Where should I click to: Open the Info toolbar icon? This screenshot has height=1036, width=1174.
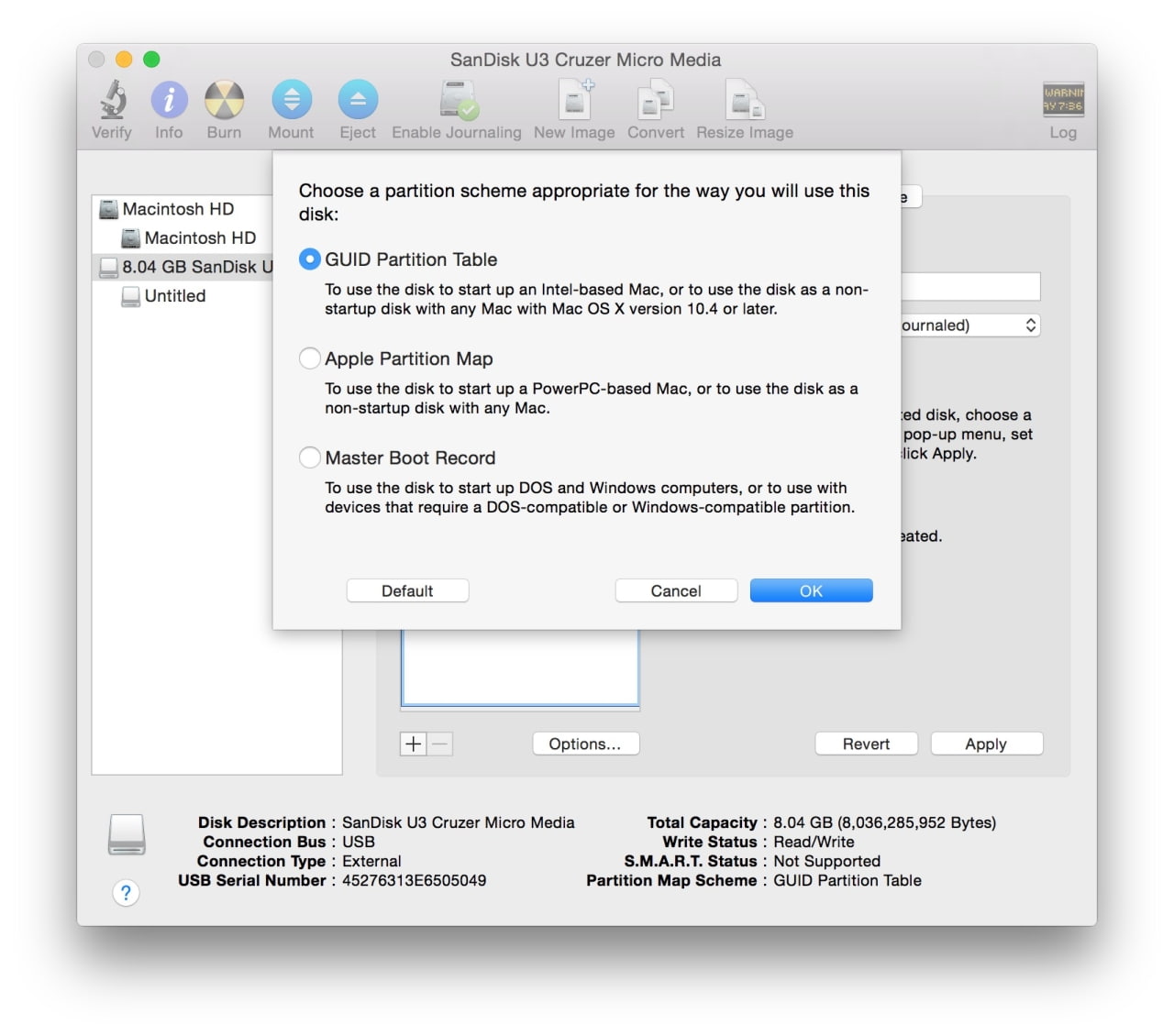(169, 100)
